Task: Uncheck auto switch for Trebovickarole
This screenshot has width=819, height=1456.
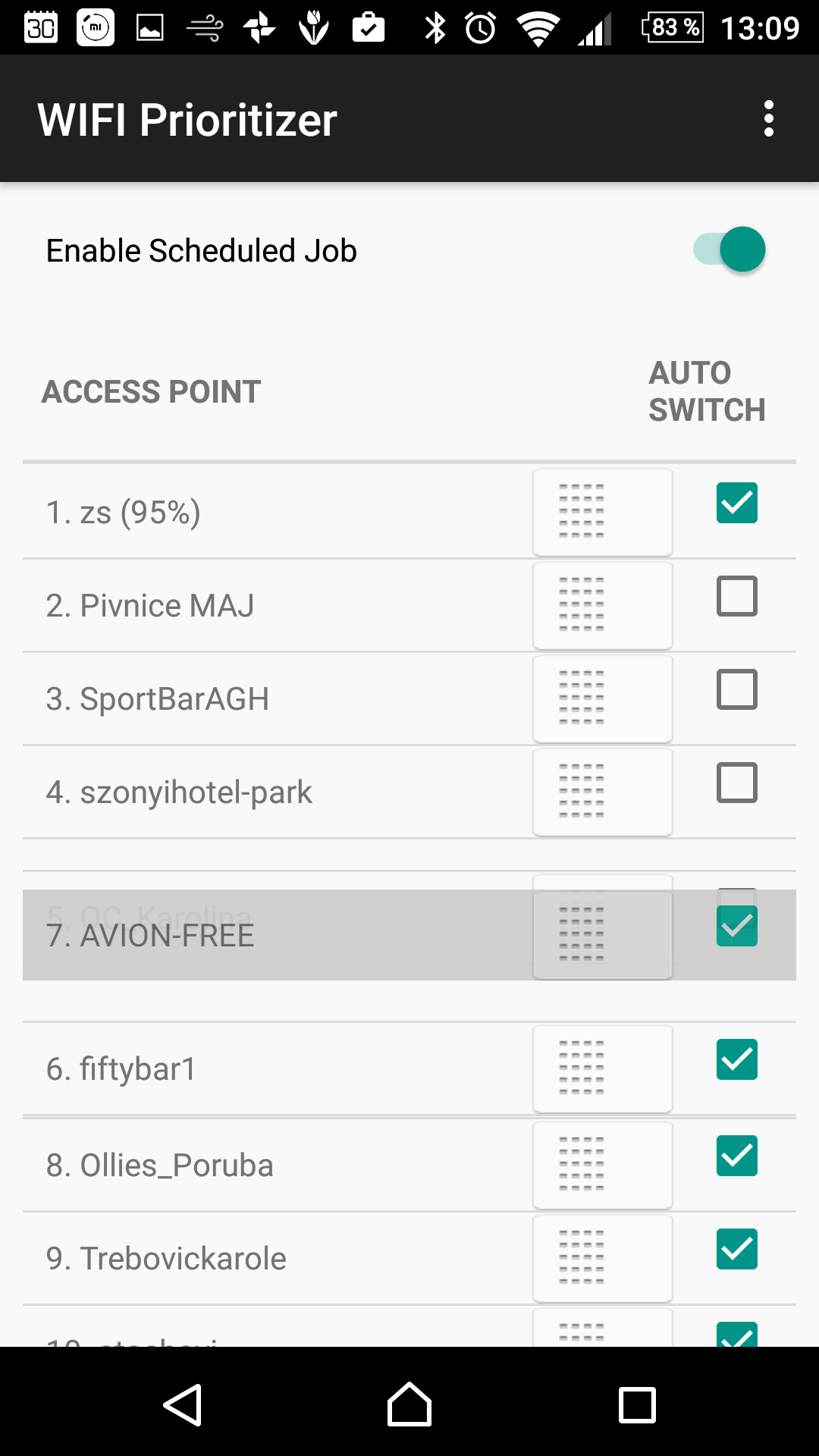Action: pyautogui.click(x=736, y=1249)
